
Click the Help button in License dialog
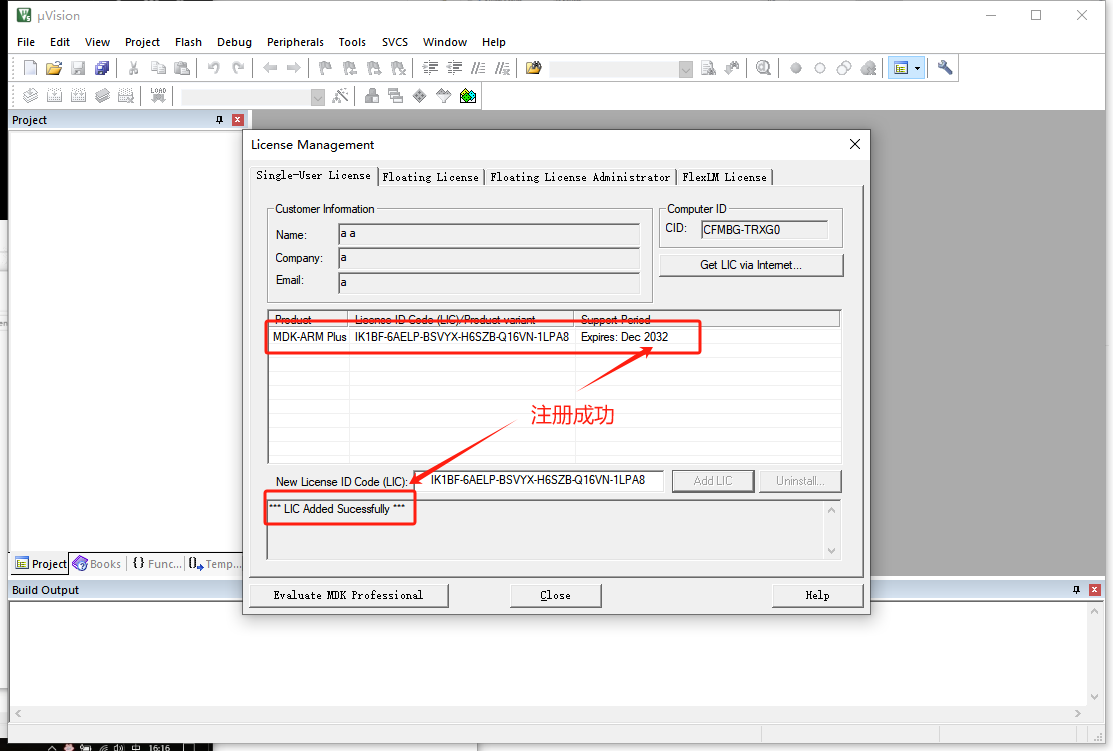817,595
